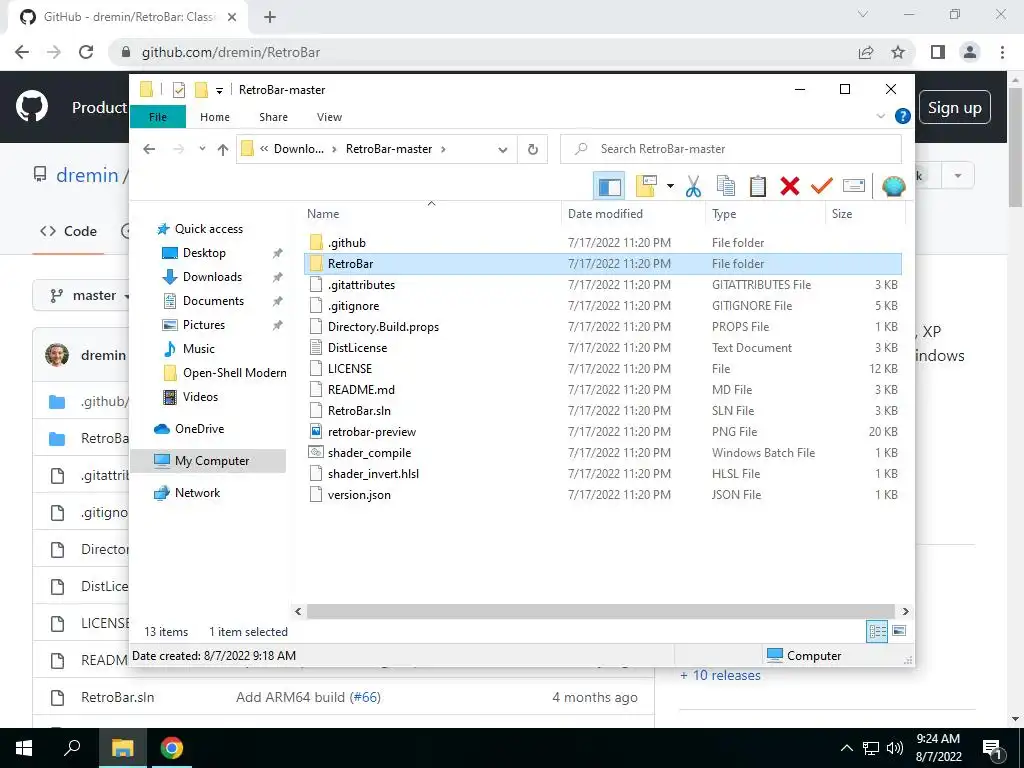Expand the Customize Quick Access Toolbar arrow
The width and height of the screenshot is (1024, 768).
click(219, 91)
